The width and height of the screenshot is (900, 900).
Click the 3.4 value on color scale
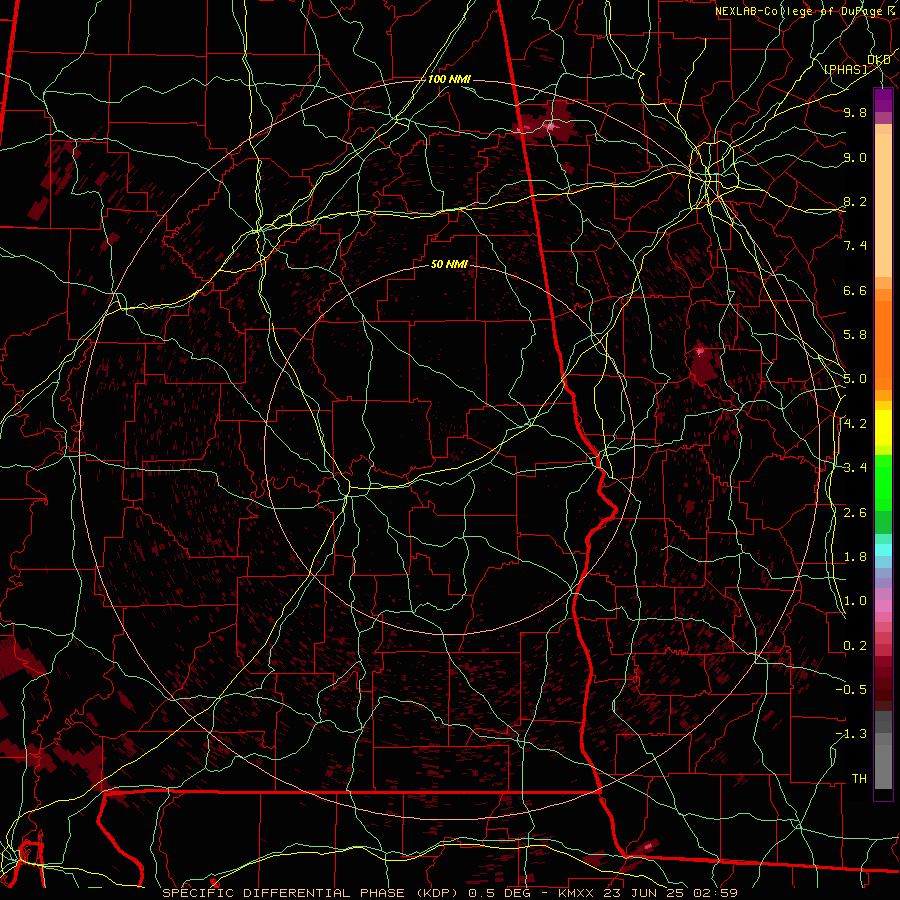coord(855,468)
